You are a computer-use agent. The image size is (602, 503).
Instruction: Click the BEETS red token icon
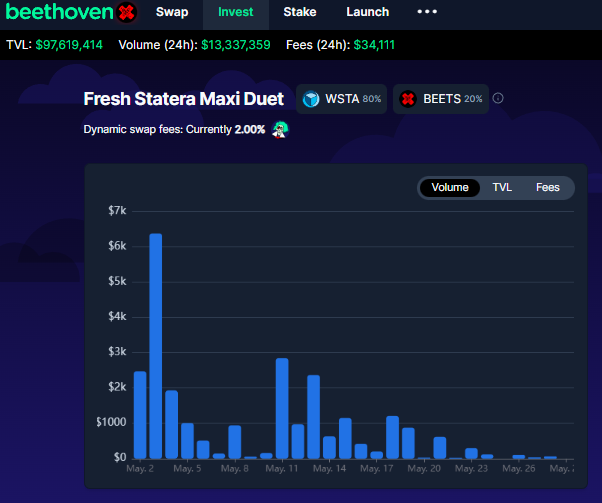(x=408, y=99)
